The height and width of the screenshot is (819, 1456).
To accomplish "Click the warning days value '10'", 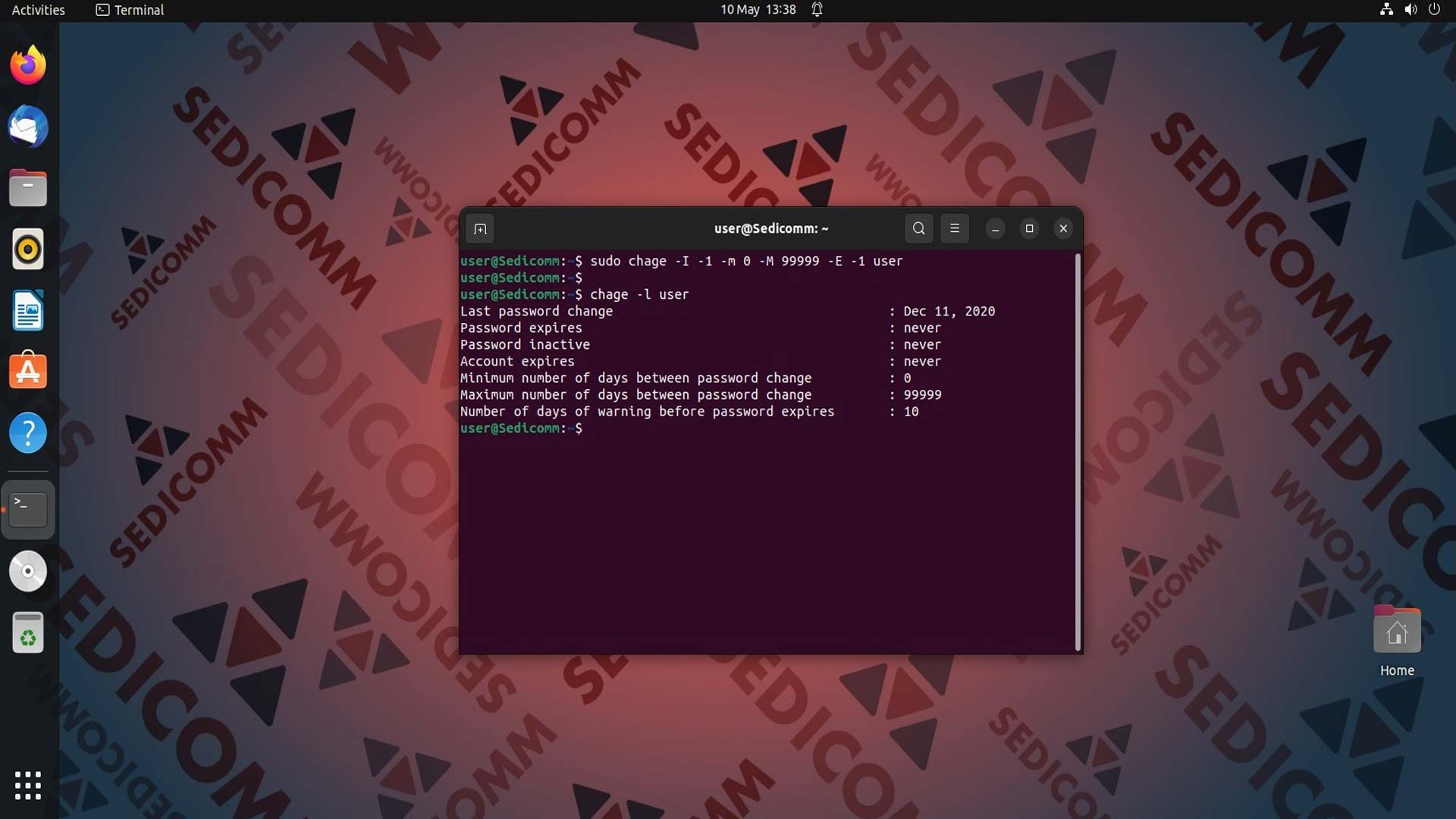I will click(x=911, y=411).
